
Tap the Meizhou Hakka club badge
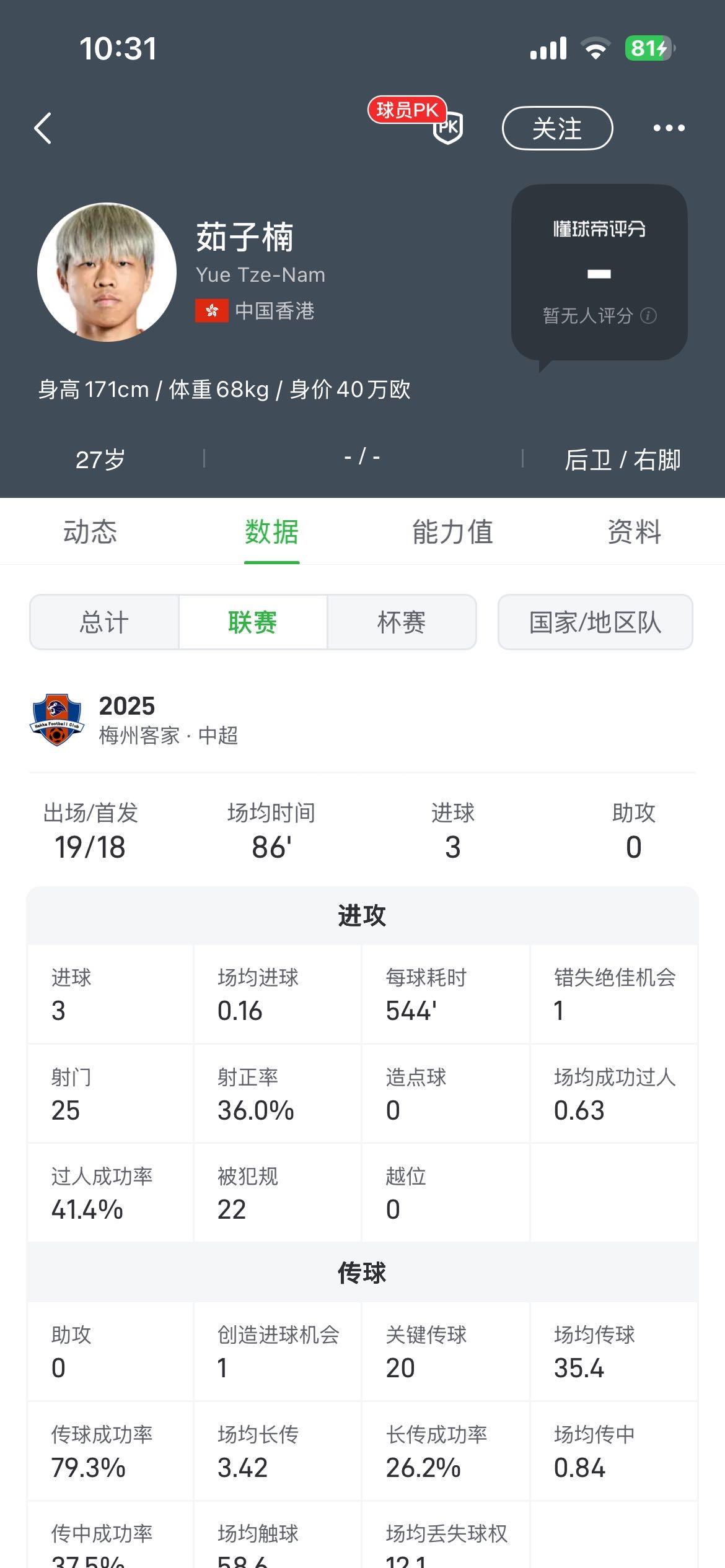pos(56,720)
